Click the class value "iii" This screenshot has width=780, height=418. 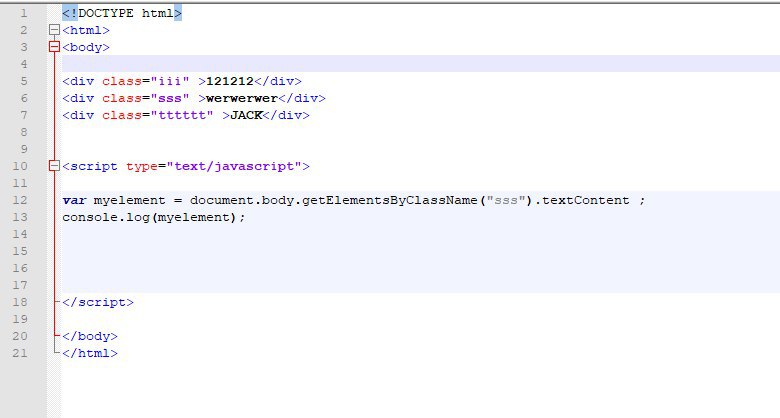point(170,81)
